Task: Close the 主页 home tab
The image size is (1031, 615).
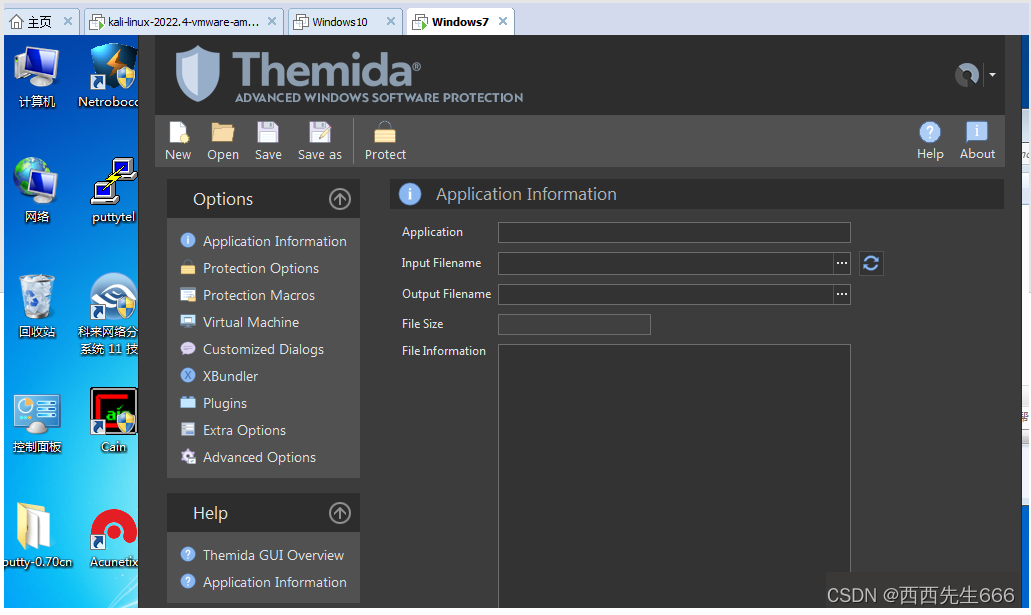Action: point(67,21)
